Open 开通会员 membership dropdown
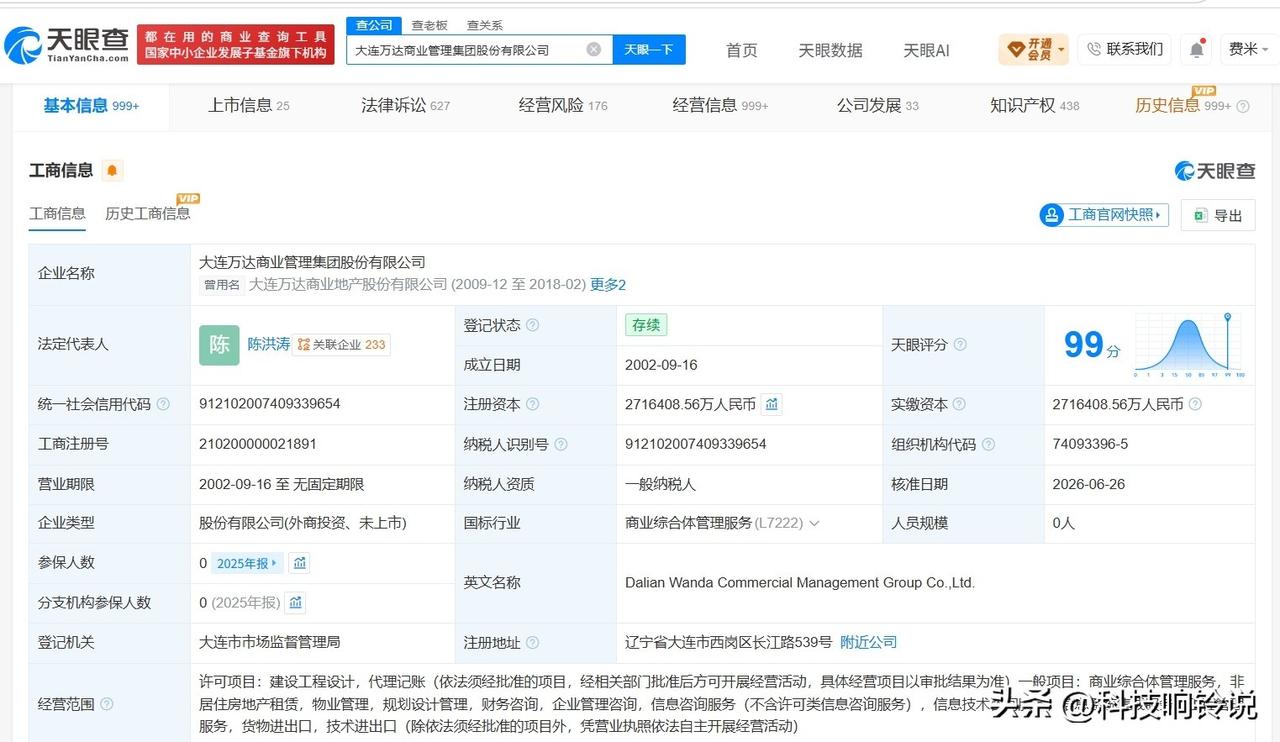The height and width of the screenshot is (742, 1280). 1033,49
